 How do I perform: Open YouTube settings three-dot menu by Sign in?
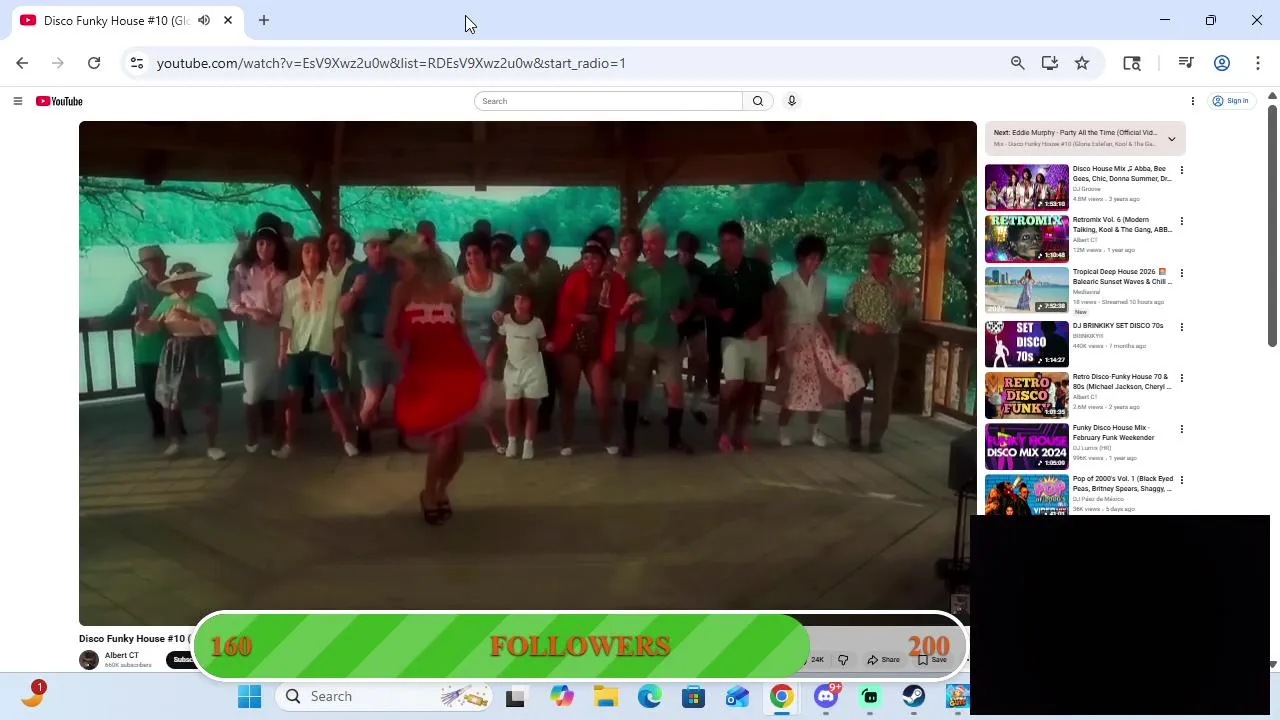coord(1192,101)
